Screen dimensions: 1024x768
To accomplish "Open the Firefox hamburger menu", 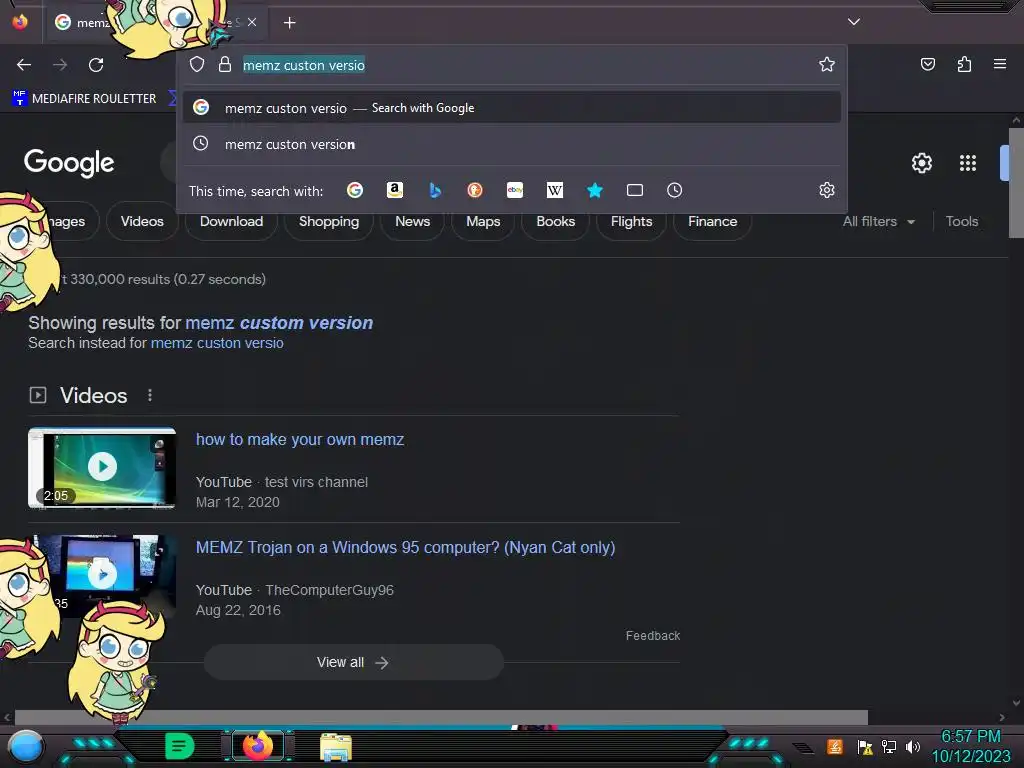I will (999, 64).
